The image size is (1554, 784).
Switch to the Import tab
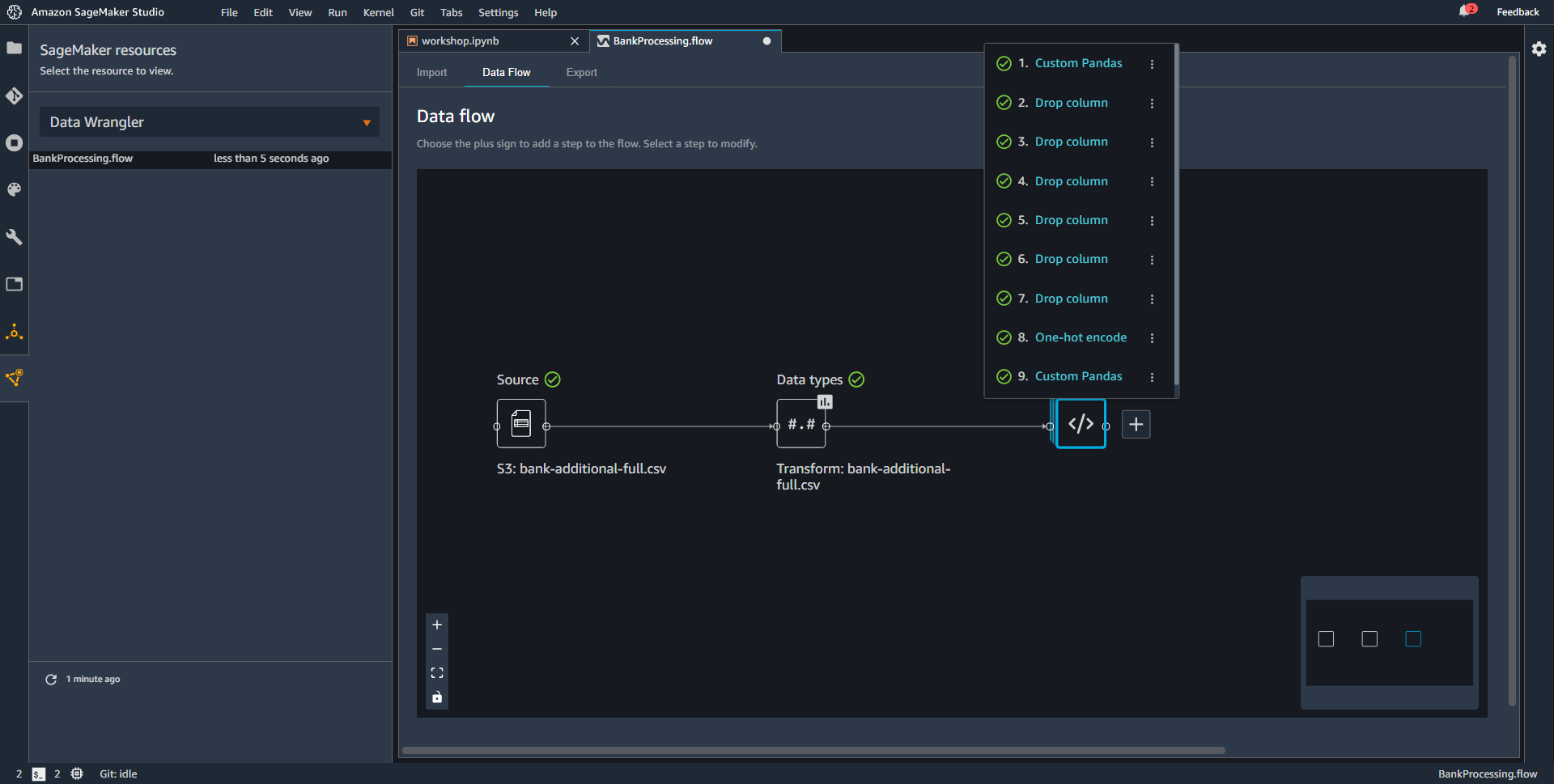click(431, 73)
